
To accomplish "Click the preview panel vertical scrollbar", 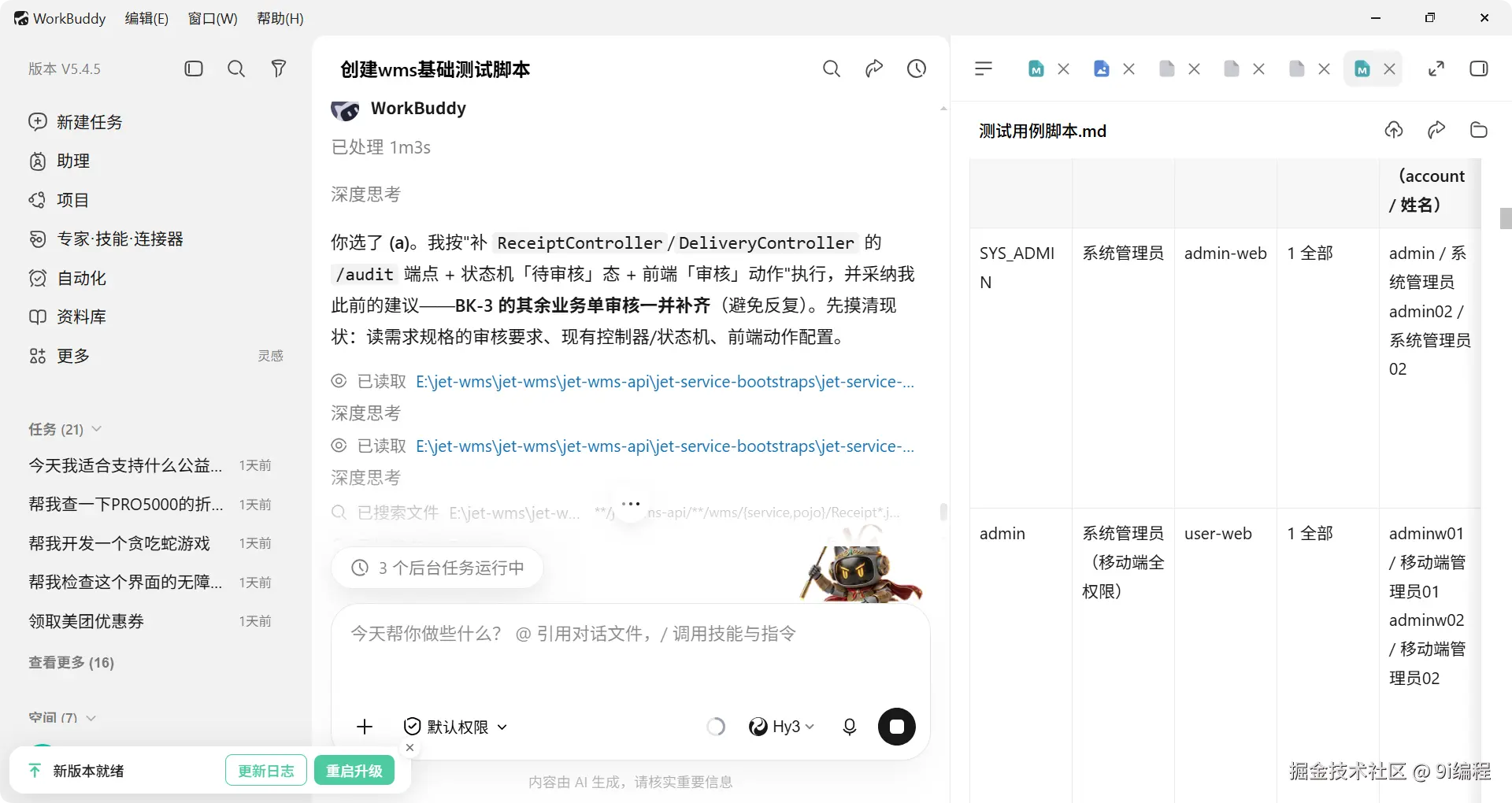I will 1506,218.
